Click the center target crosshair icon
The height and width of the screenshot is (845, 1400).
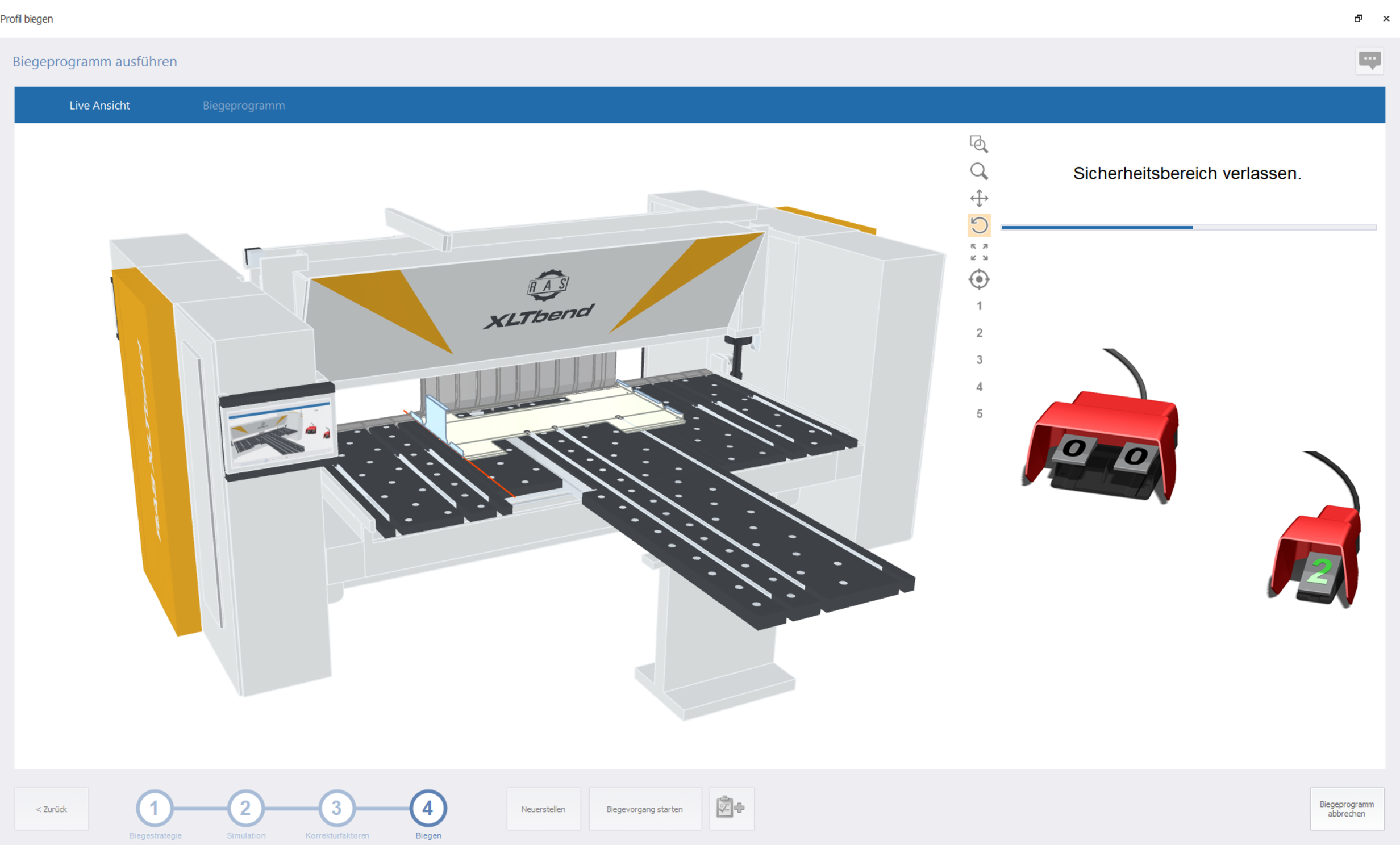point(978,279)
